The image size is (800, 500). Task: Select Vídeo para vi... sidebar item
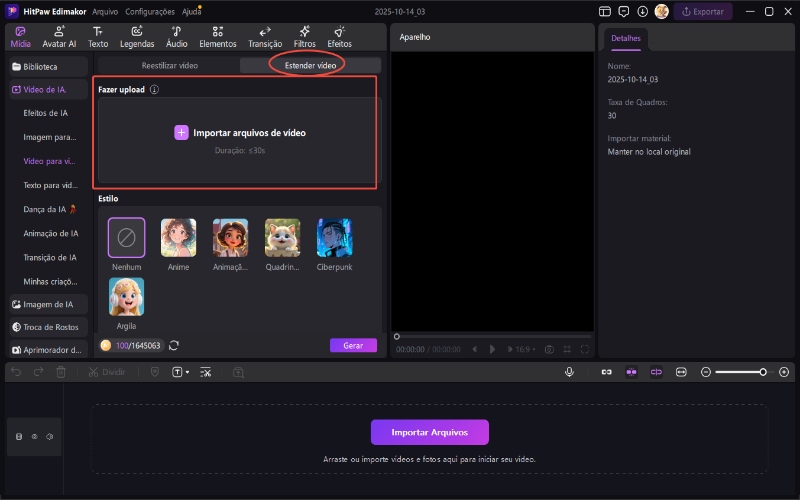pos(49,161)
